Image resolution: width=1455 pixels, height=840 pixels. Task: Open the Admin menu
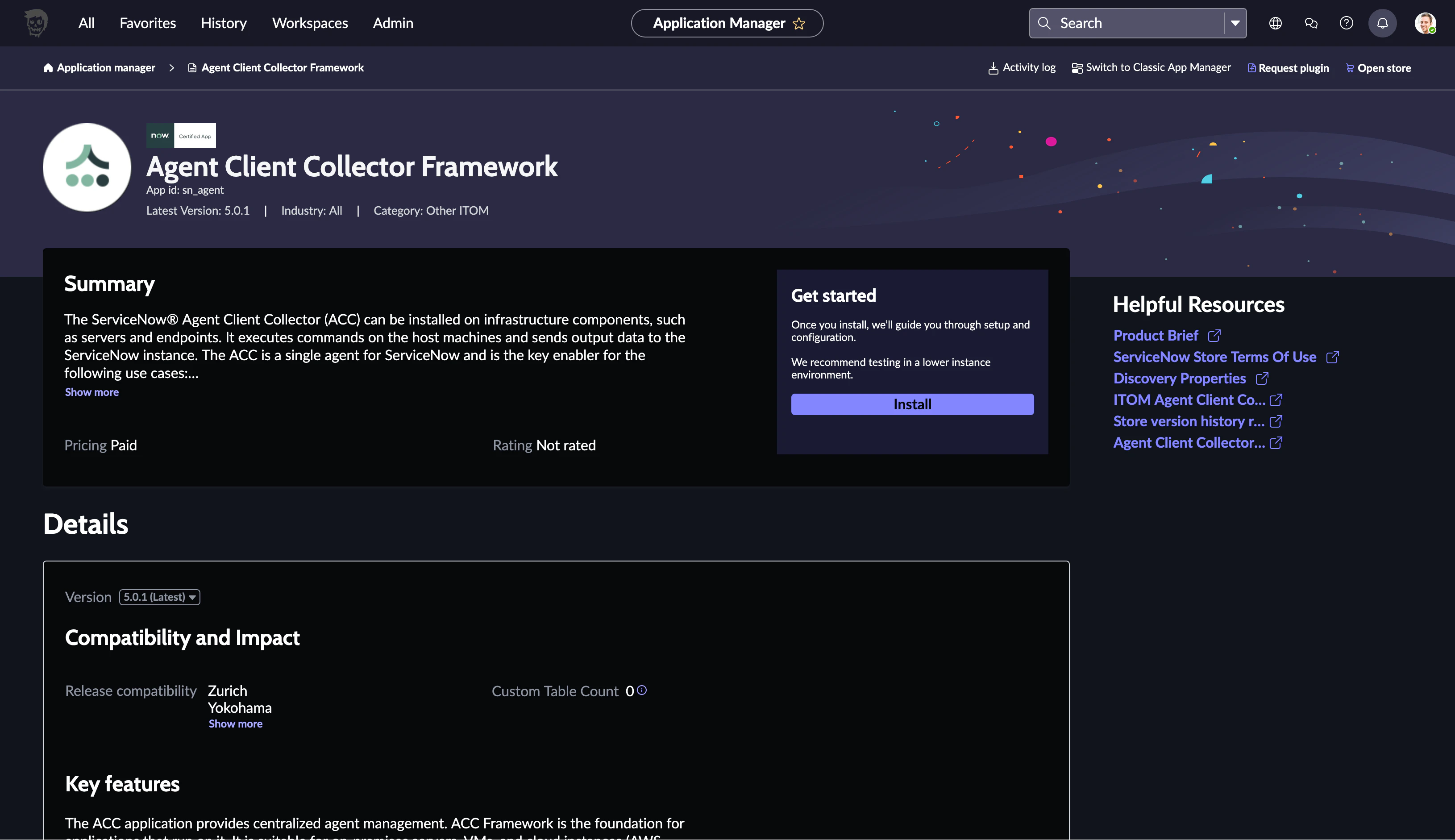pyautogui.click(x=393, y=23)
